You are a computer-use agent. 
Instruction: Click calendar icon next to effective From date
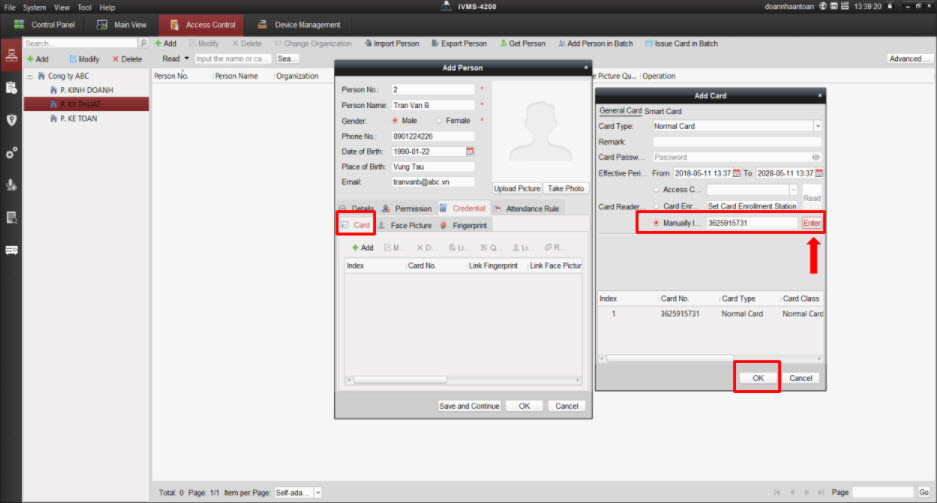point(738,172)
